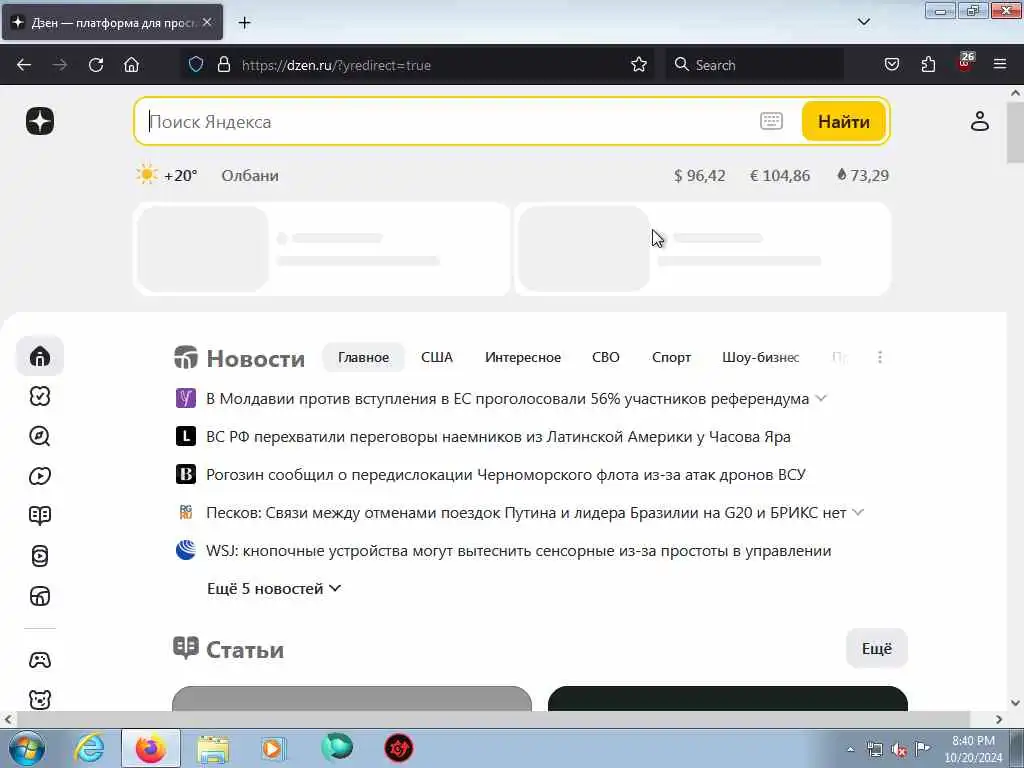Click the Найти search button
This screenshot has width=1024, height=768.
point(843,121)
